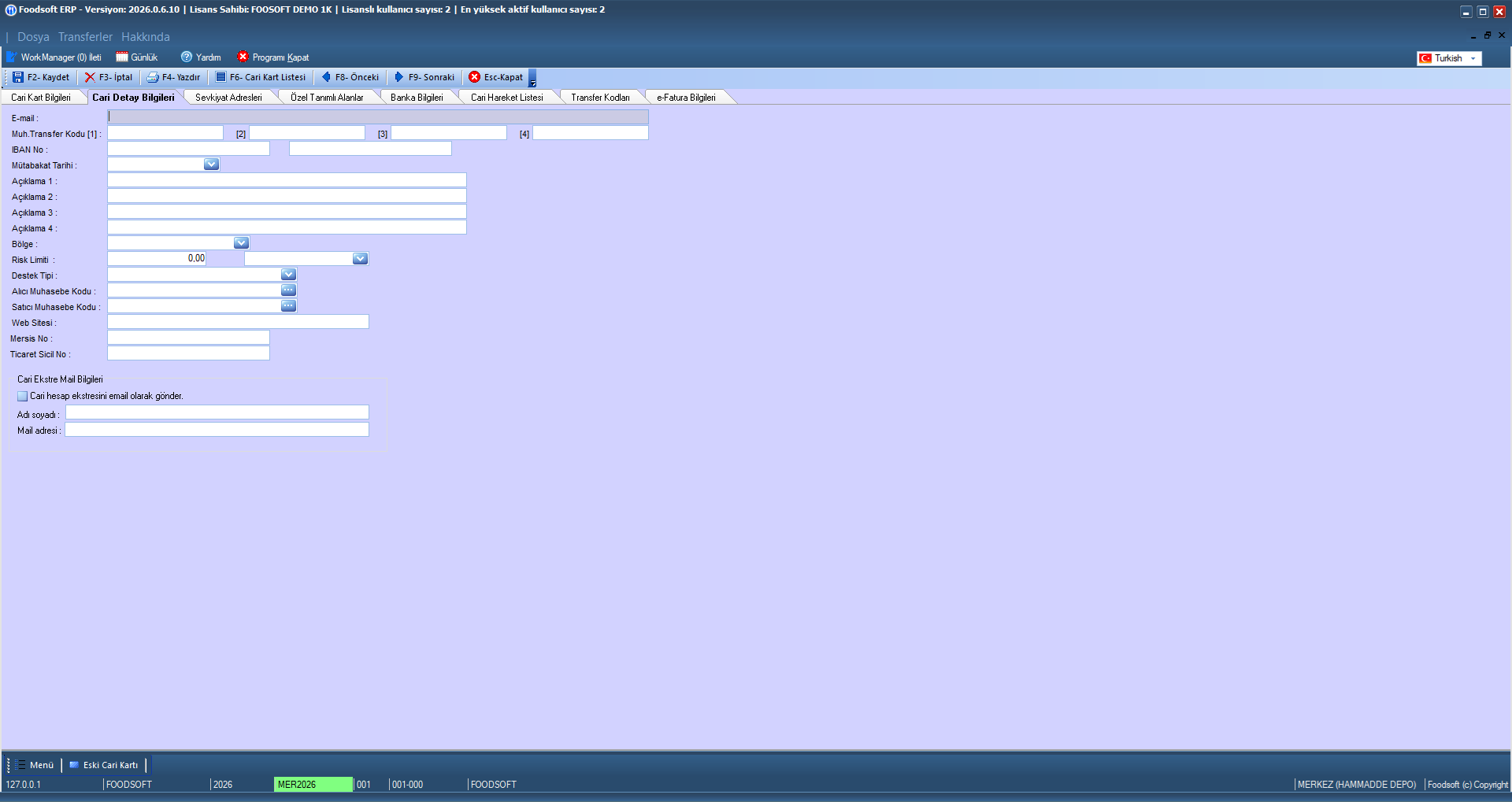The width and height of the screenshot is (1512, 802).
Task: Click the Web Sitesi input field
Action: pyautogui.click(x=238, y=322)
